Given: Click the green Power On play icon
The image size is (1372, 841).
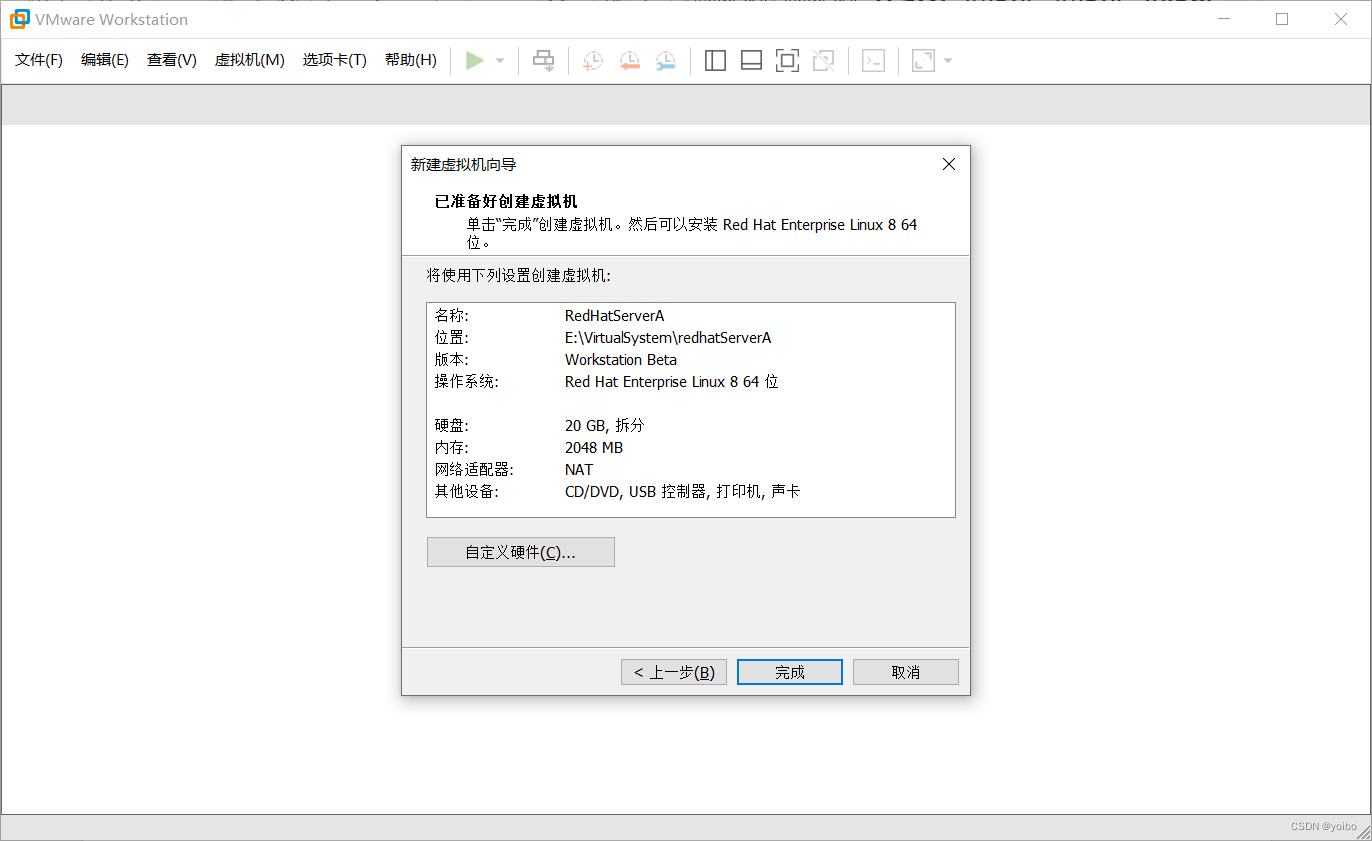Looking at the screenshot, I should [x=475, y=61].
